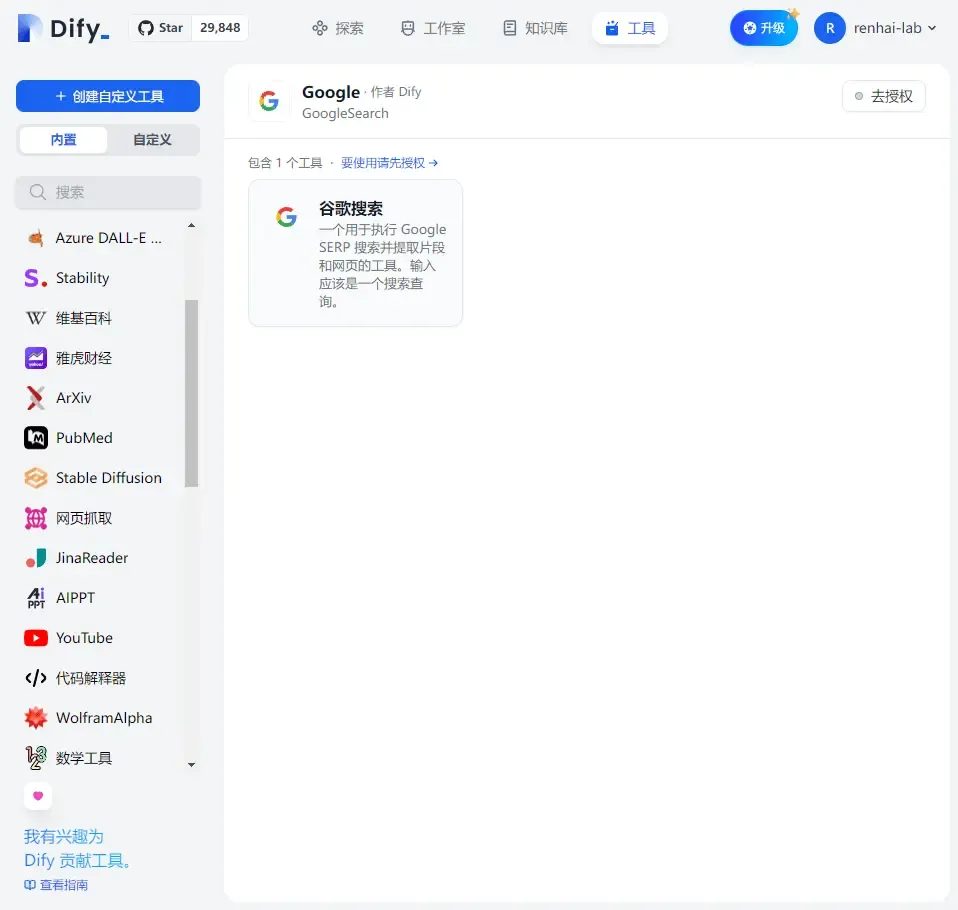Click the 网页抓取 label
This screenshot has width=958, height=910.
(x=84, y=518)
